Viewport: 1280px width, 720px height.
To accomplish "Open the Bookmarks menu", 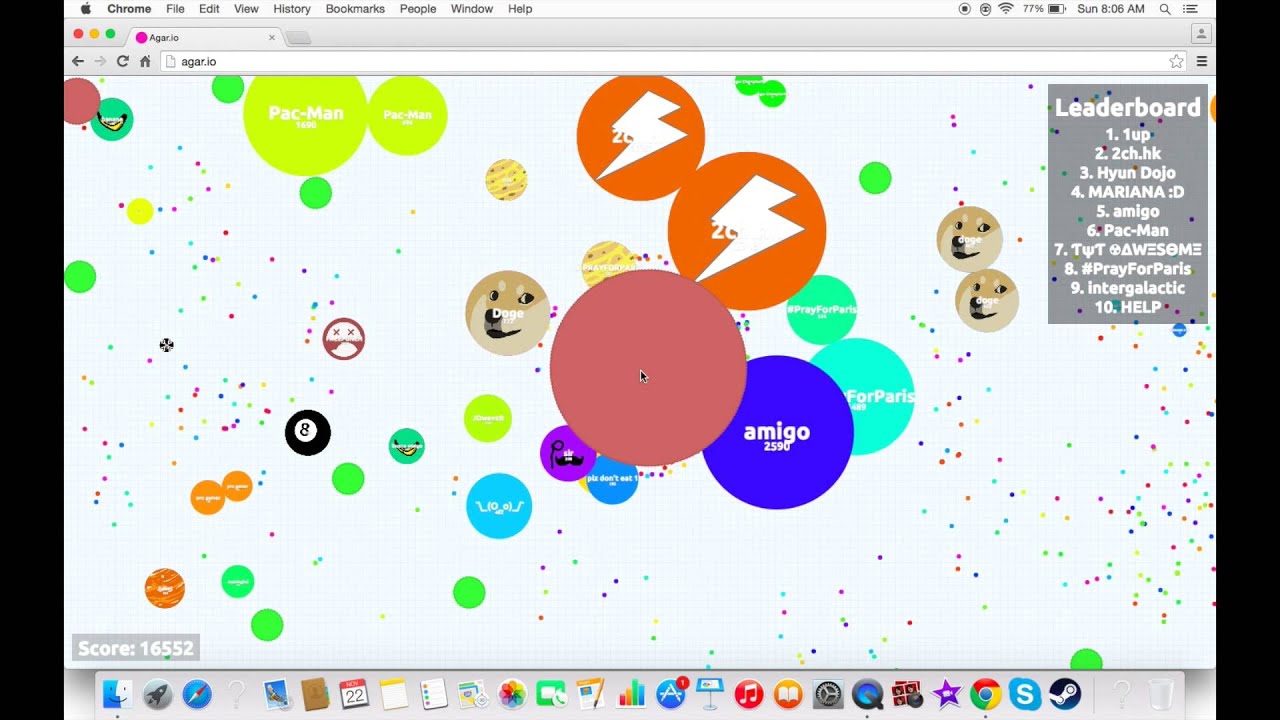I will coord(355,9).
